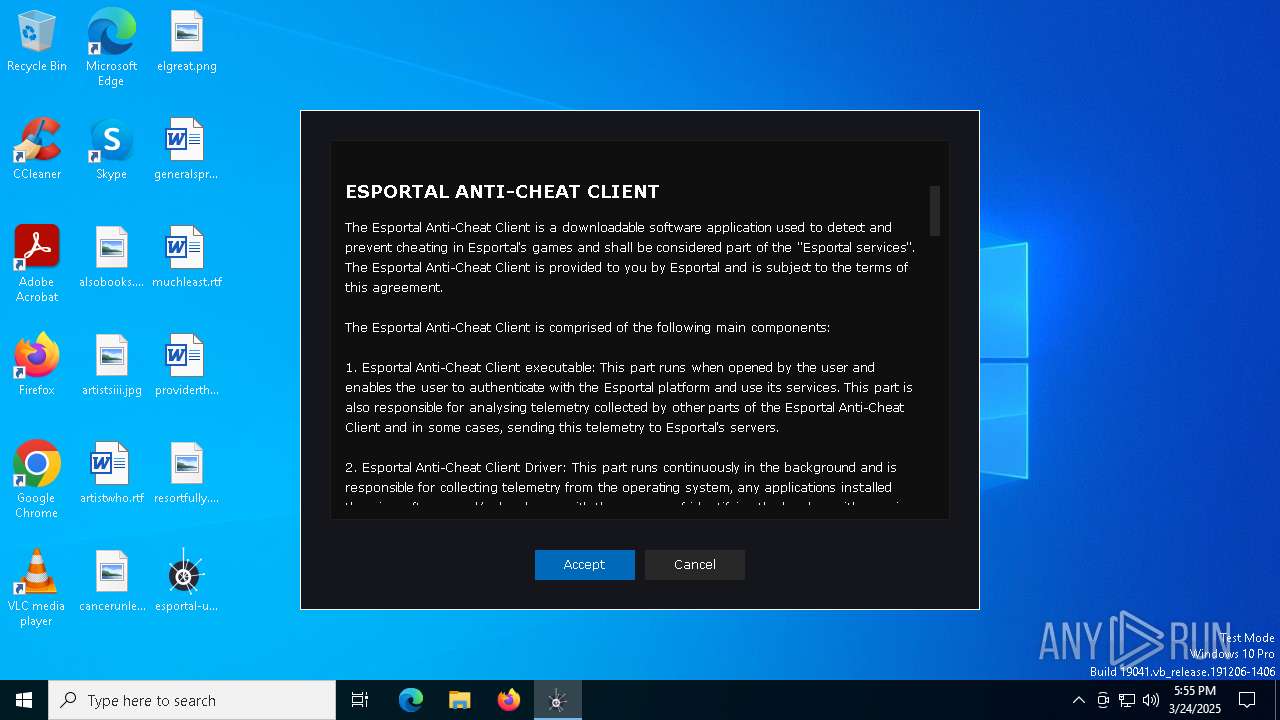The width and height of the screenshot is (1280, 720).
Task: Select the VLC media player shortcut
Action: [37, 588]
